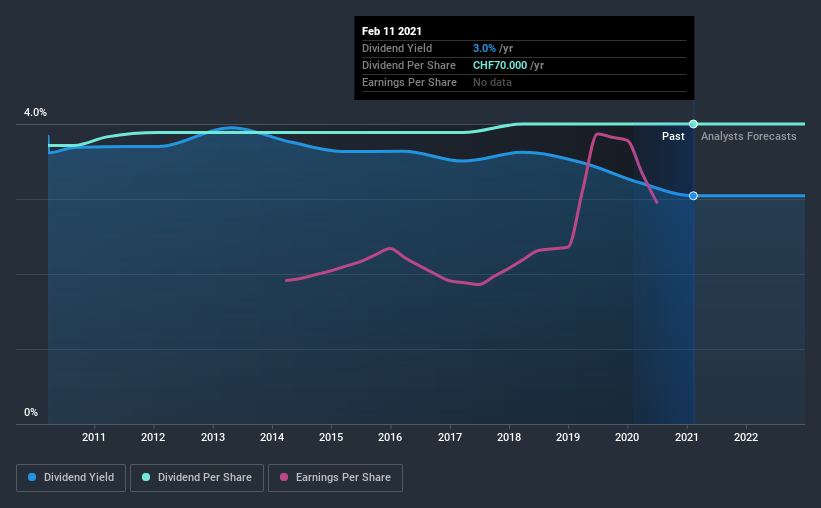Click the 2019 x-axis label
Viewport: 821px width, 508px height.
click(x=568, y=437)
